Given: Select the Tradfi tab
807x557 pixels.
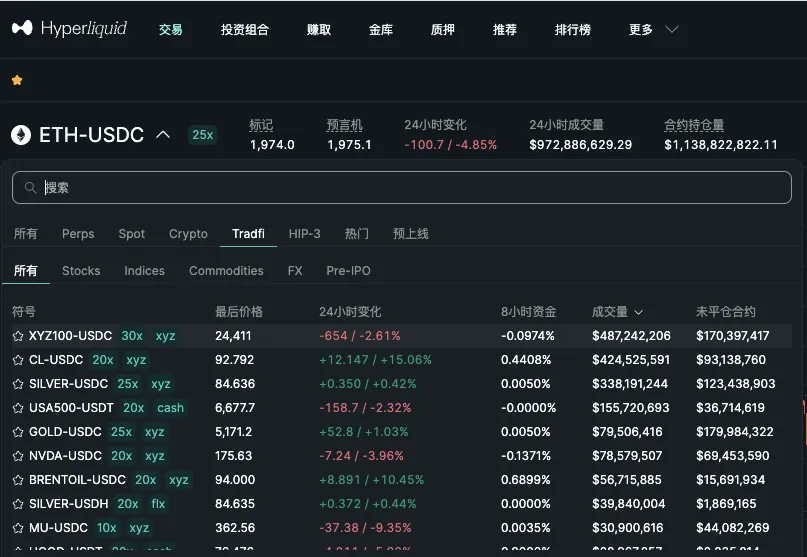Looking at the screenshot, I should (x=248, y=234).
